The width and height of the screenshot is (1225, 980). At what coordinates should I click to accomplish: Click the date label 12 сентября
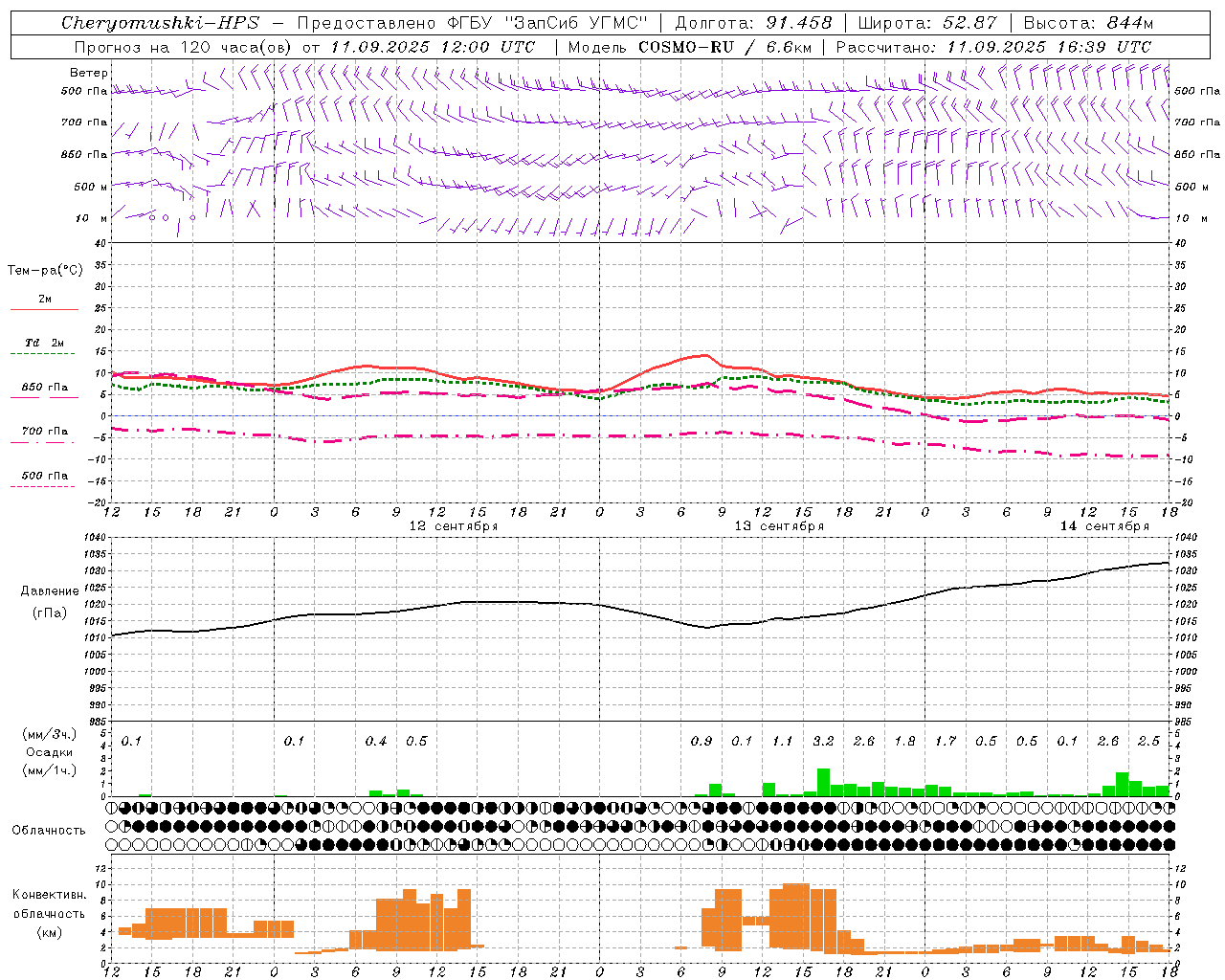coord(454,526)
